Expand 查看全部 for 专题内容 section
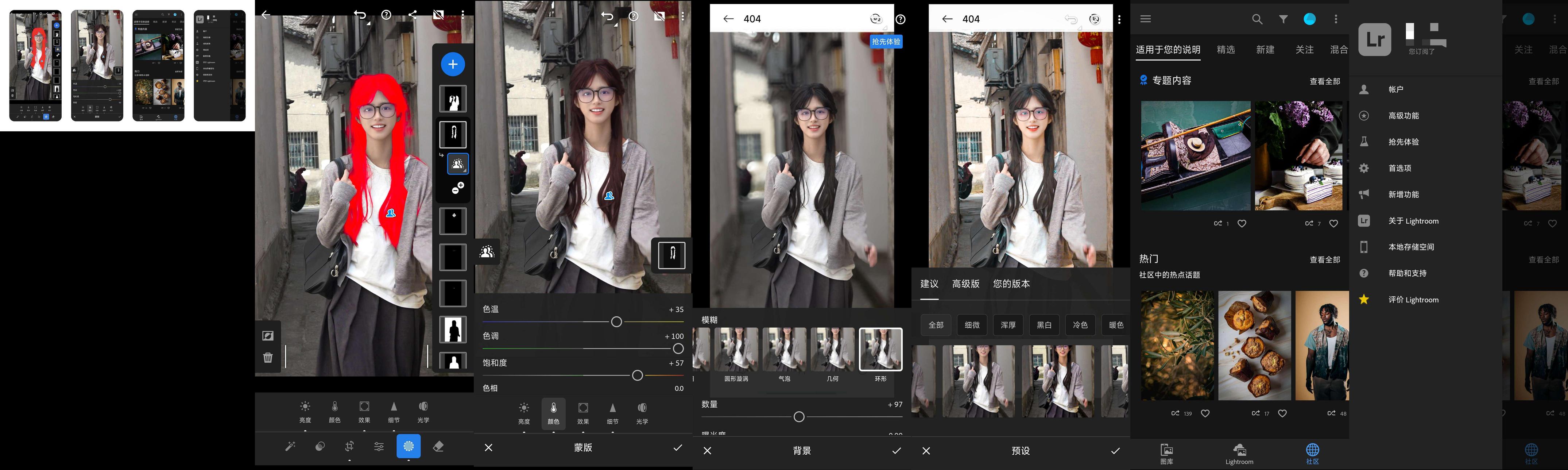This screenshot has height=470, width=1568. click(1324, 81)
